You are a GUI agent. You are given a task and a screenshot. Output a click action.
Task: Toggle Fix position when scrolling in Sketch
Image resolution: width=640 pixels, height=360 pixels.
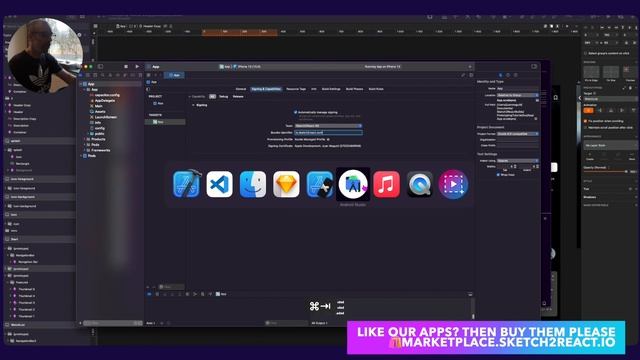(585, 121)
